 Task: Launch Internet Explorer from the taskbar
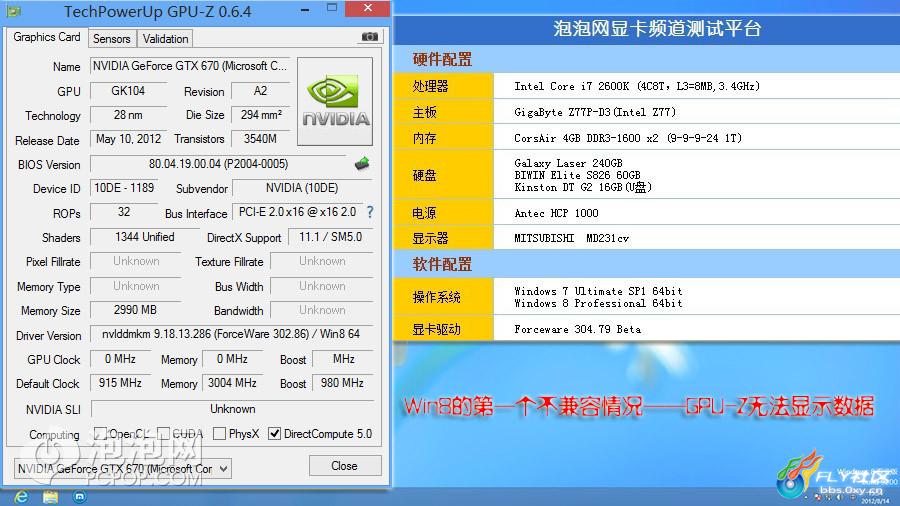click(21, 496)
